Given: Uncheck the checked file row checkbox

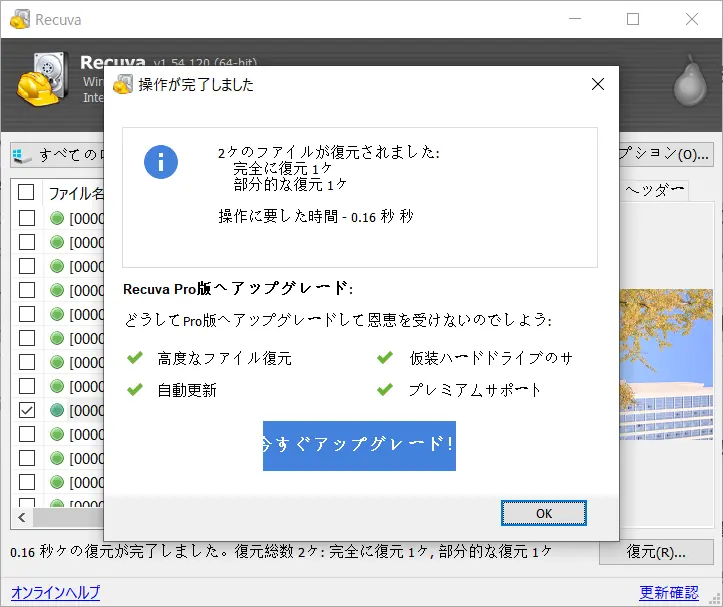Looking at the screenshot, I should (x=27, y=410).
